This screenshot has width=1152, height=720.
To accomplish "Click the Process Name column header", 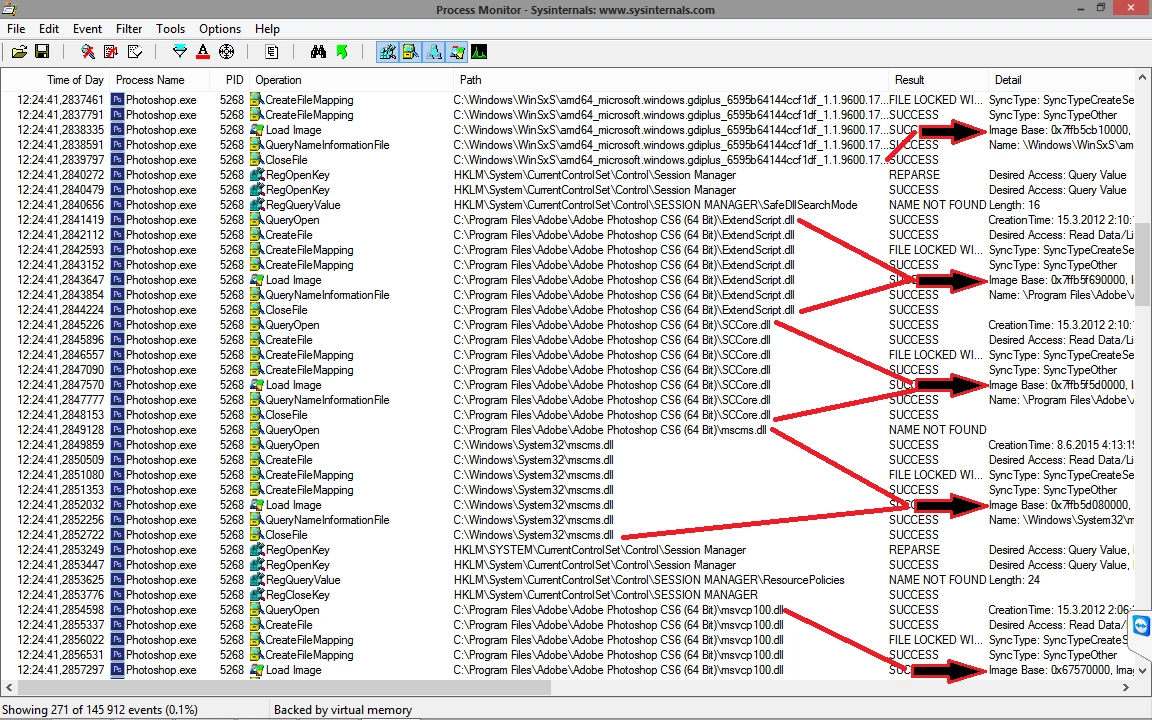I will pos(159,80).
